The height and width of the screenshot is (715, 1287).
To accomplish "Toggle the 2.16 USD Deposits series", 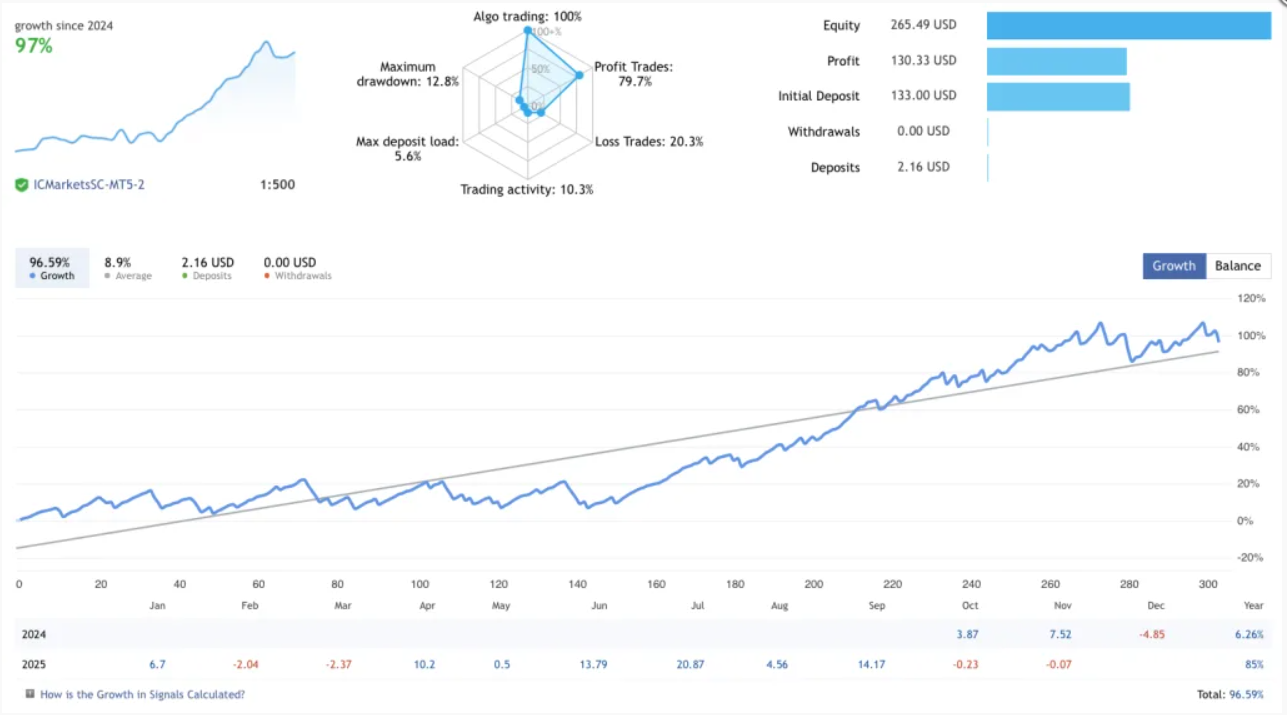I will click(208, 268).
